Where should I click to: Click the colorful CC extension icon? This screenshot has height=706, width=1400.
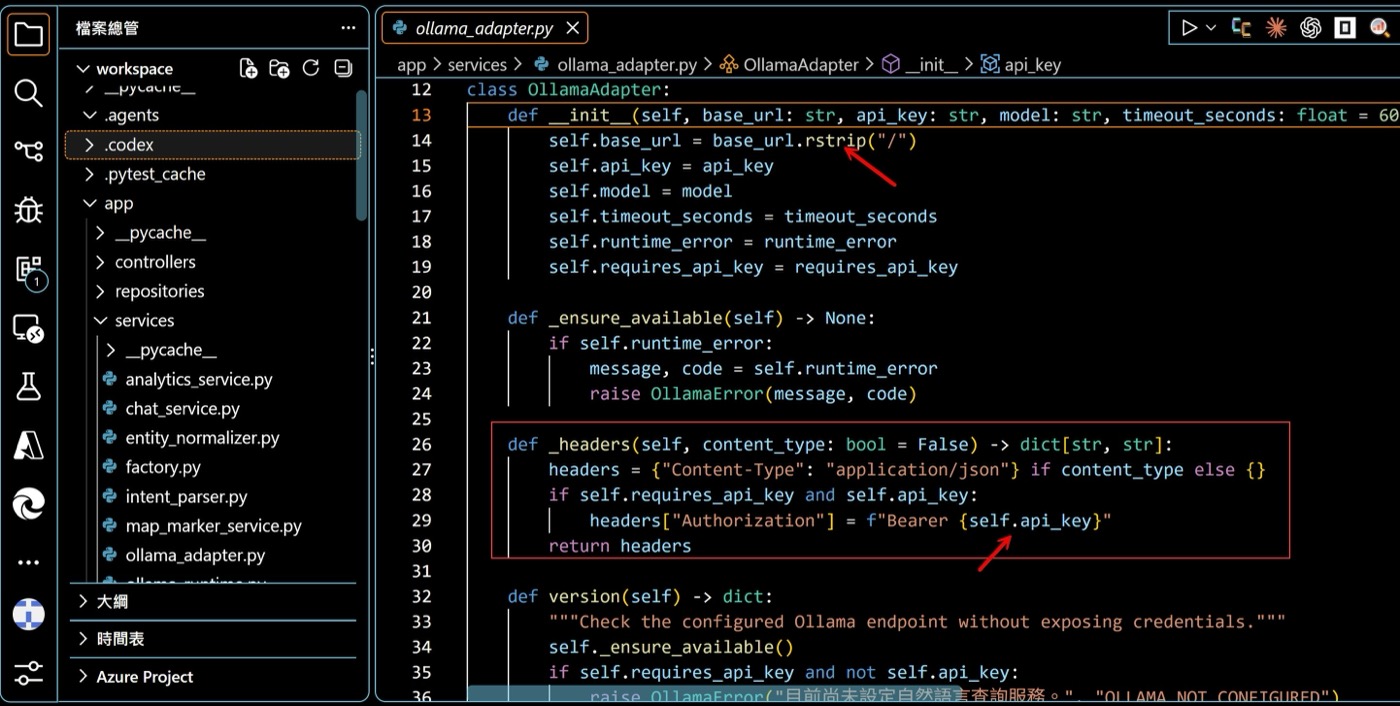coord(1243,28)
